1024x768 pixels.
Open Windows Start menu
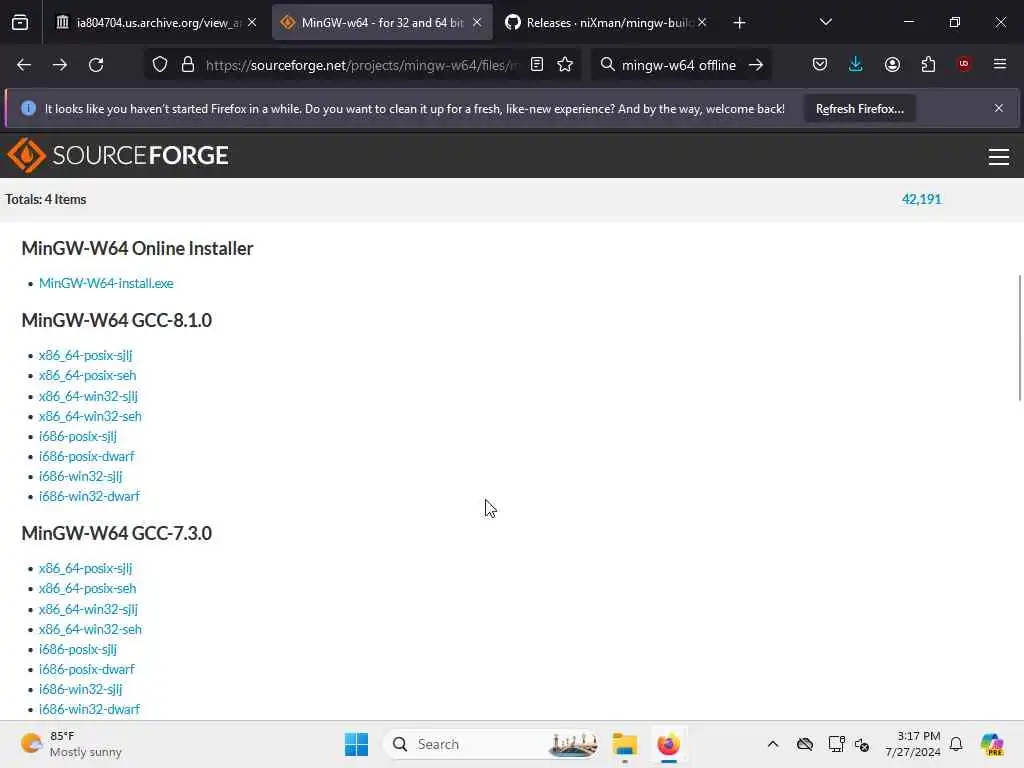(356, 744)
